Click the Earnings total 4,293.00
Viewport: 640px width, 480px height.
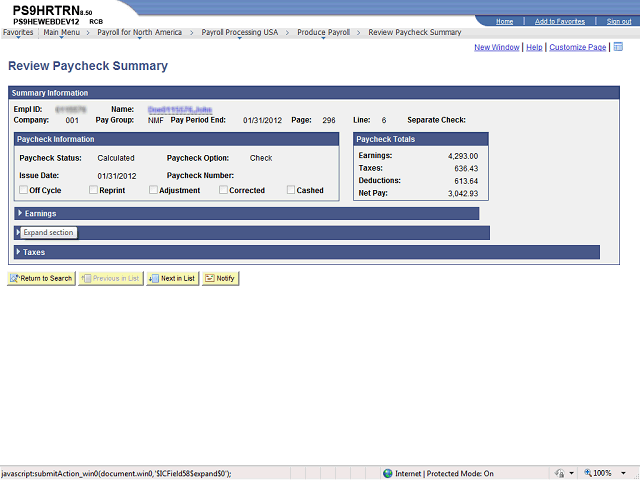(463, 156)
